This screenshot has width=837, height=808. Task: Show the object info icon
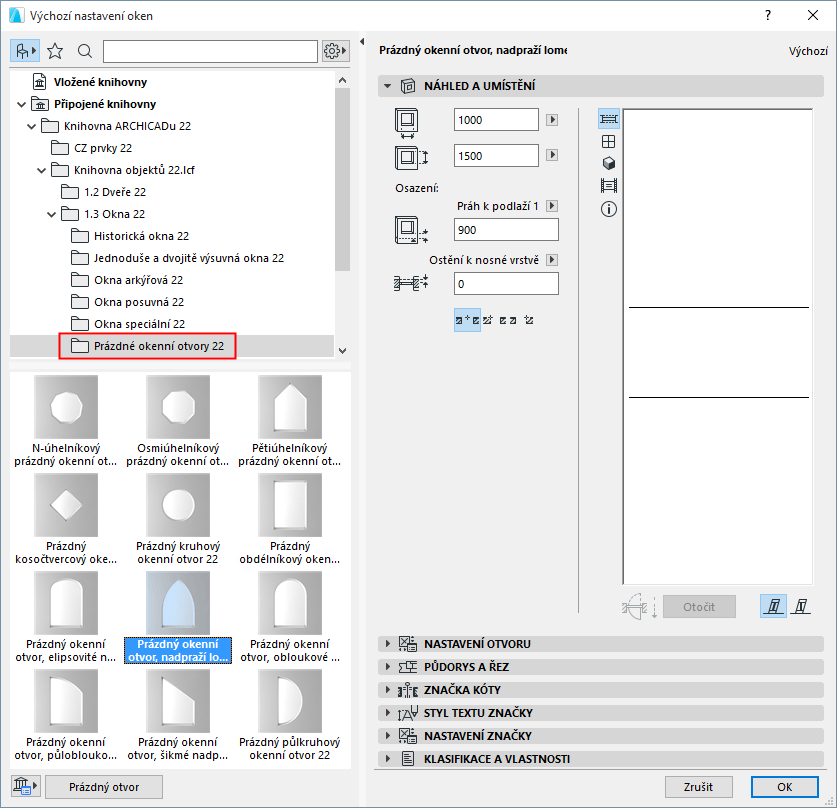pos(609,209)
